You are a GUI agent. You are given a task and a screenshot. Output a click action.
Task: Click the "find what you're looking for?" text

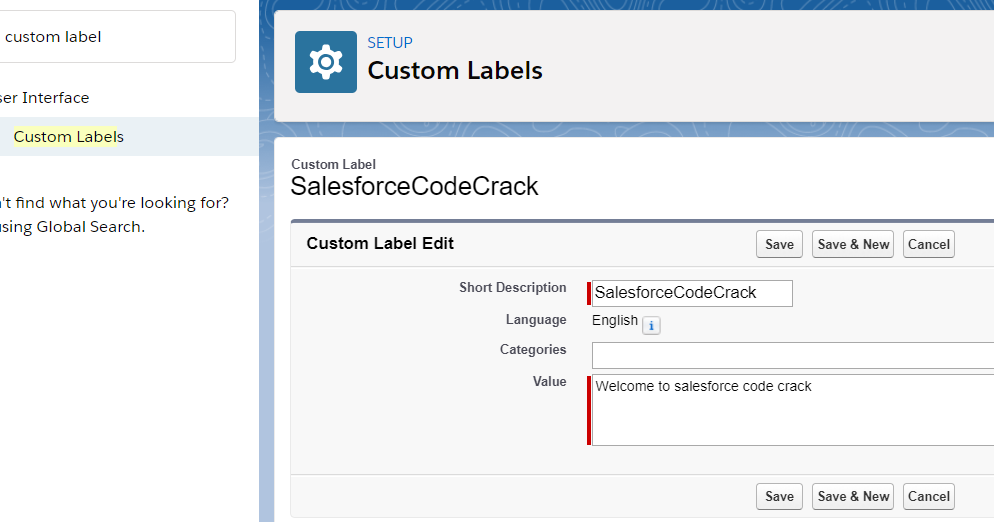coord(122,203)
